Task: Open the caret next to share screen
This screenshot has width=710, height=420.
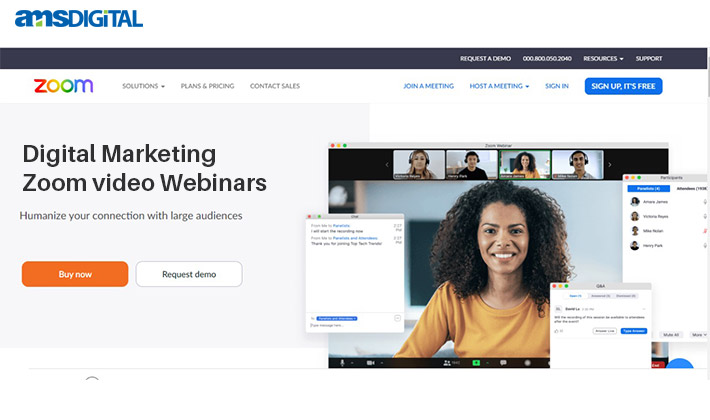Action: [488, 363]
